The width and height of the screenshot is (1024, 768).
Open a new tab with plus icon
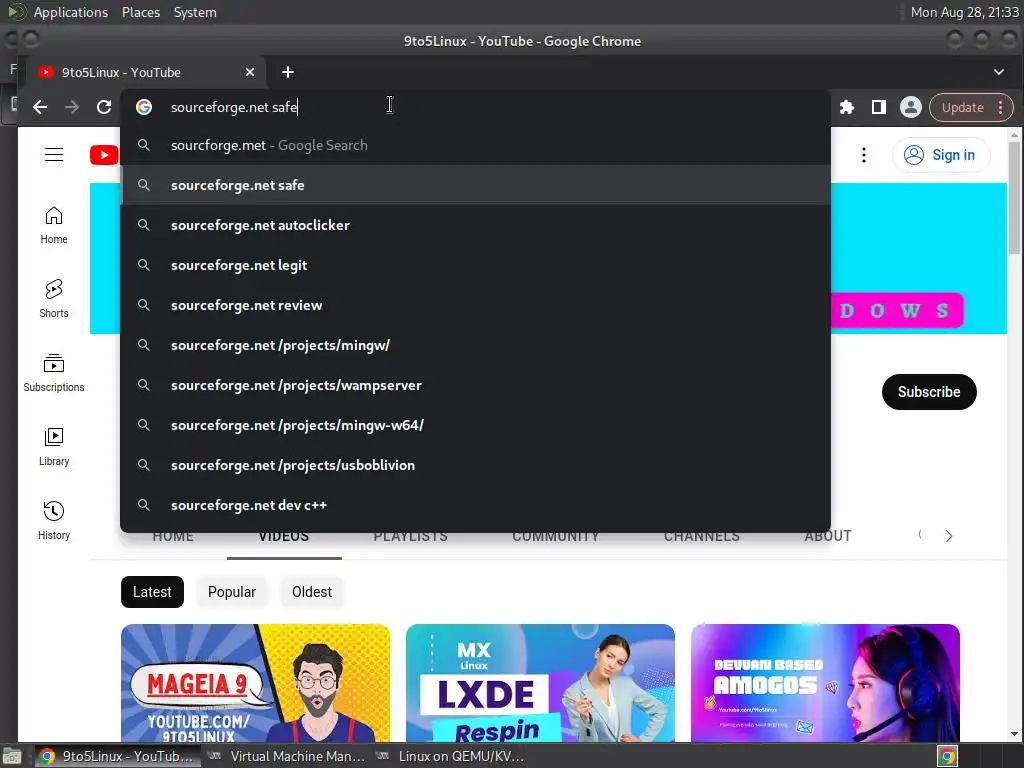click(x=288, y=72)
